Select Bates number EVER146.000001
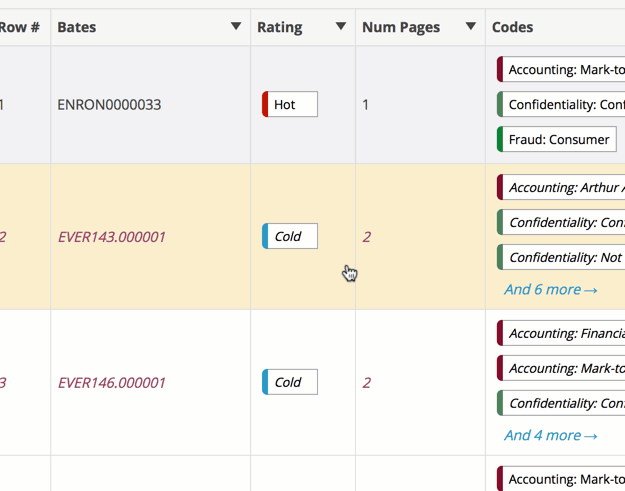 [x=112, y=383]
